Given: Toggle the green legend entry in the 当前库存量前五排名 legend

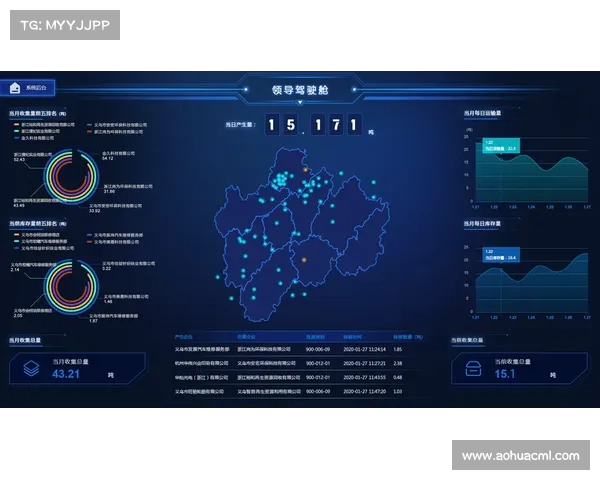Looking at the screenshot, I should point(41,242).
